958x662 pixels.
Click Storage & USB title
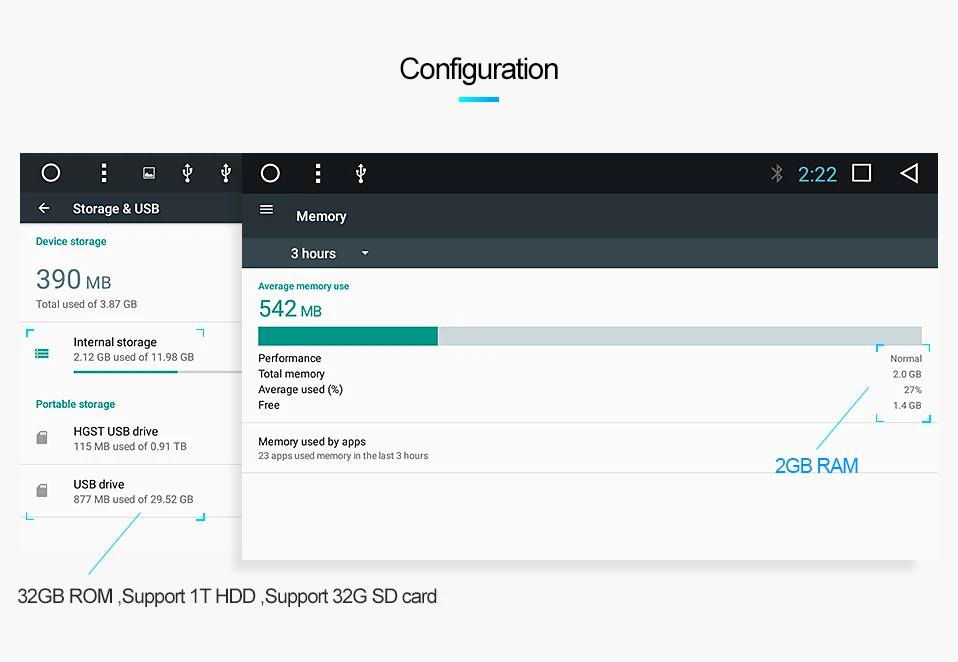(115, 209)
